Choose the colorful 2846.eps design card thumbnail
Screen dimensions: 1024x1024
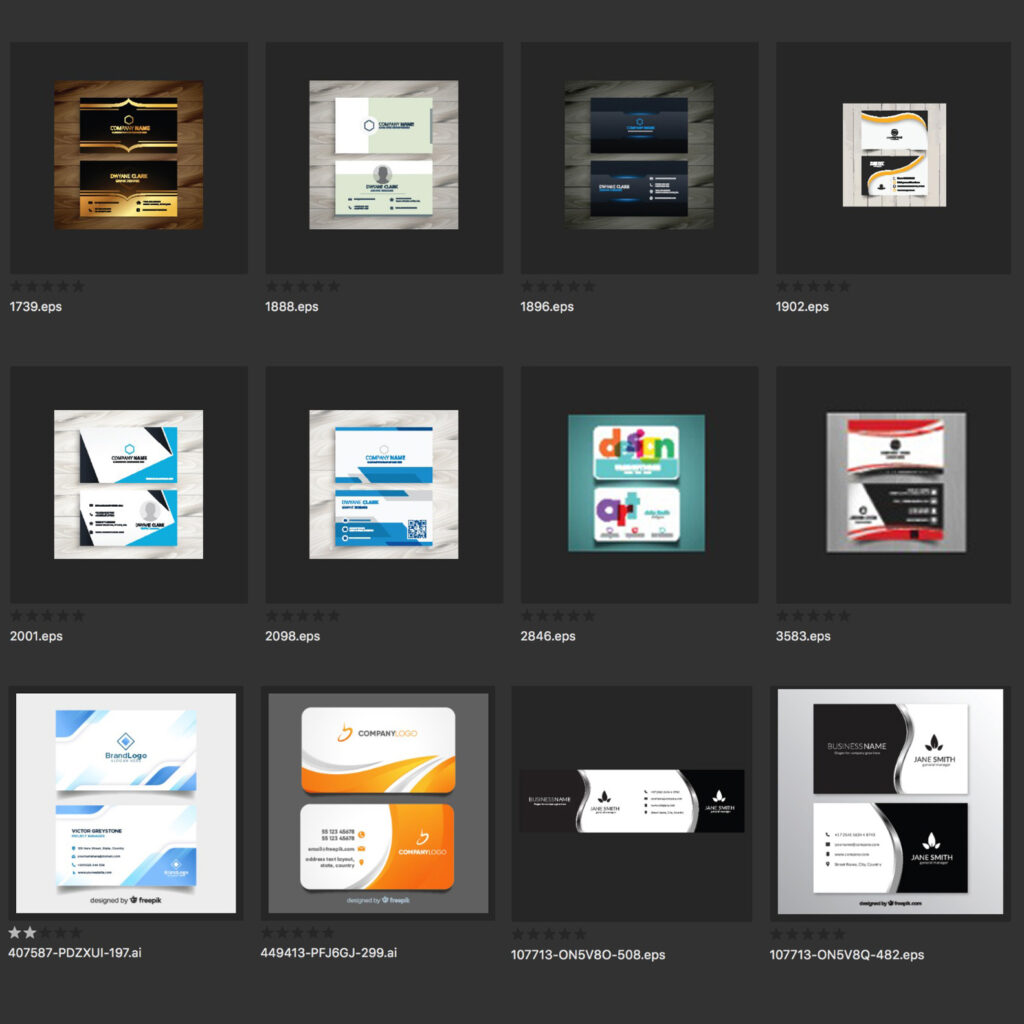click(636, 484)
